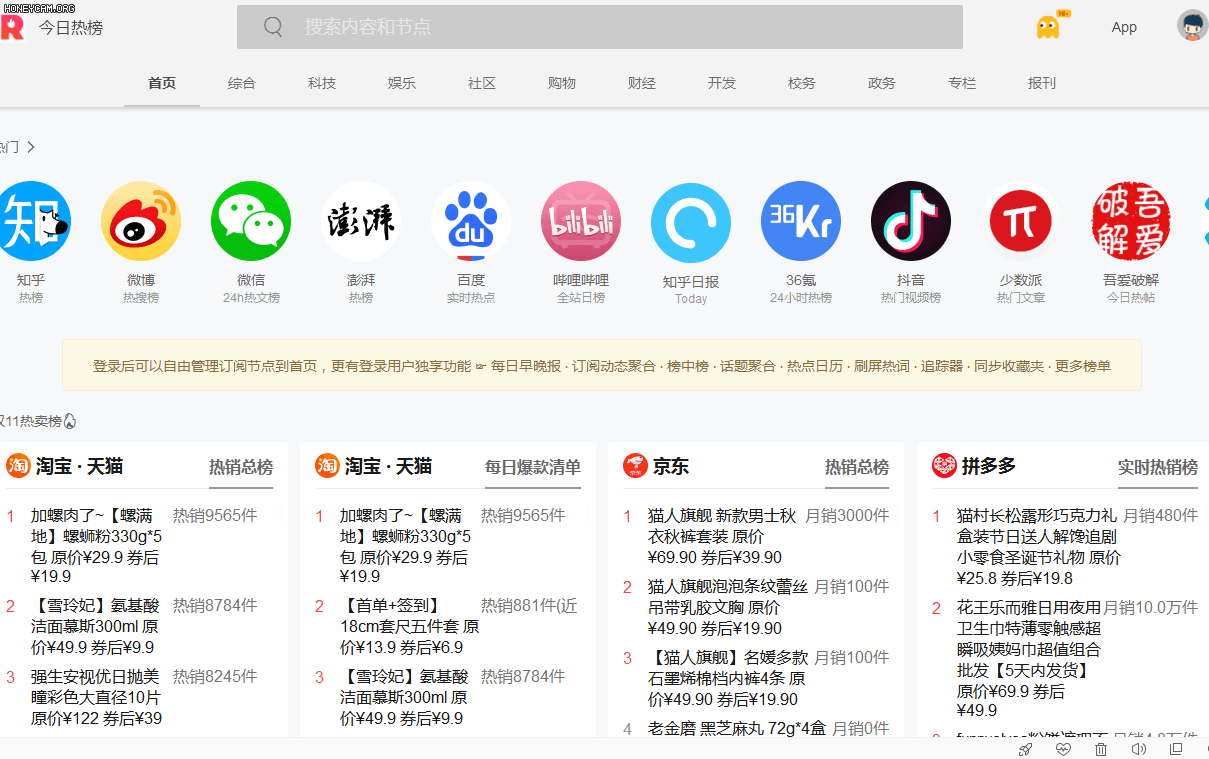1209x759 pixels.
Task: Open the 吾爱破解 hot posts icon
Action: point(1131,221)
